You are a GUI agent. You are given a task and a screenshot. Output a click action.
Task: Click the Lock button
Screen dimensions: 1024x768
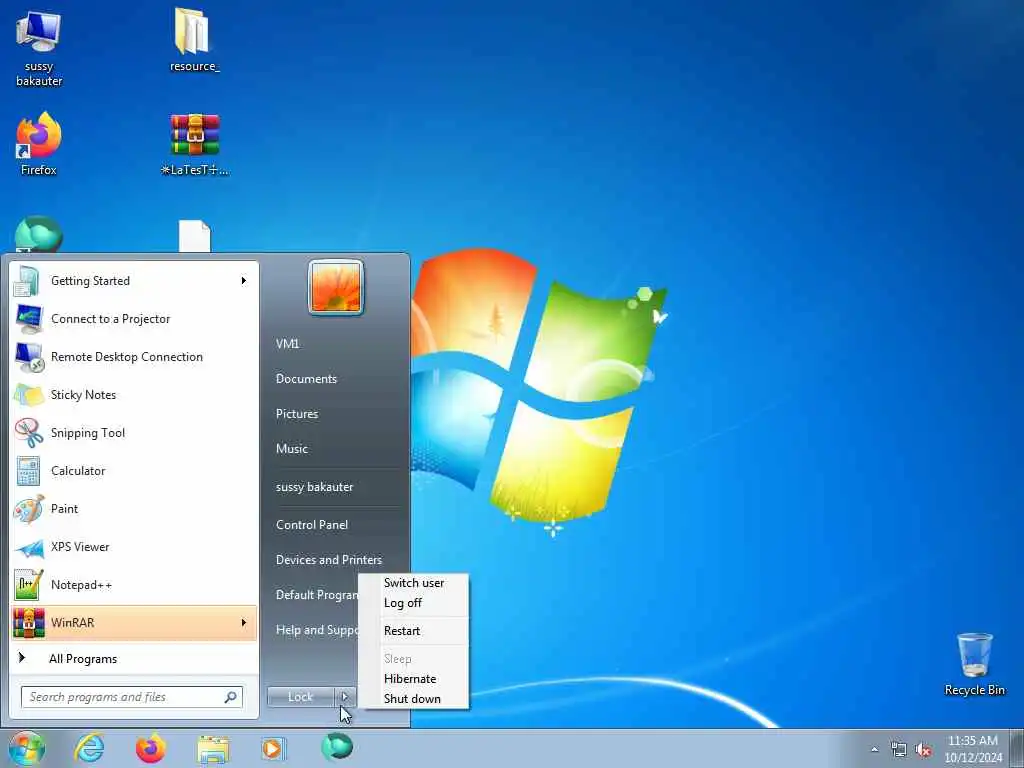pyautogui.click(x=301, y=697)
